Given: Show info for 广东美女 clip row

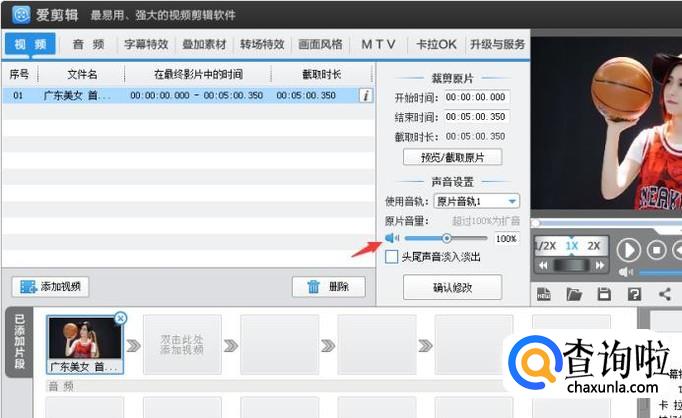Looking at the screenshot, I should pos(366,95).
